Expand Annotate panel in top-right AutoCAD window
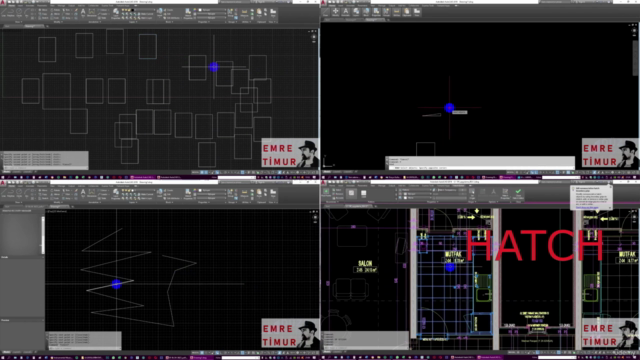640x360 pixels. [x=346, y=12]
